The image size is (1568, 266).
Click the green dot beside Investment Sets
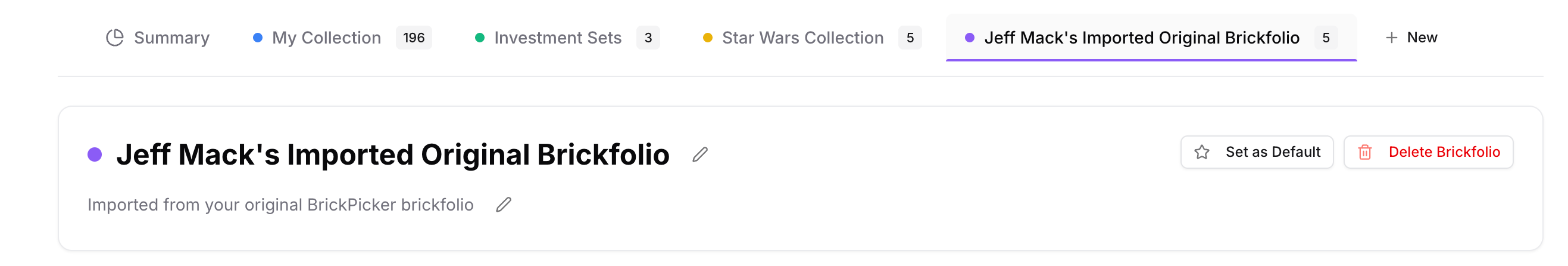(x=480, y=38)
